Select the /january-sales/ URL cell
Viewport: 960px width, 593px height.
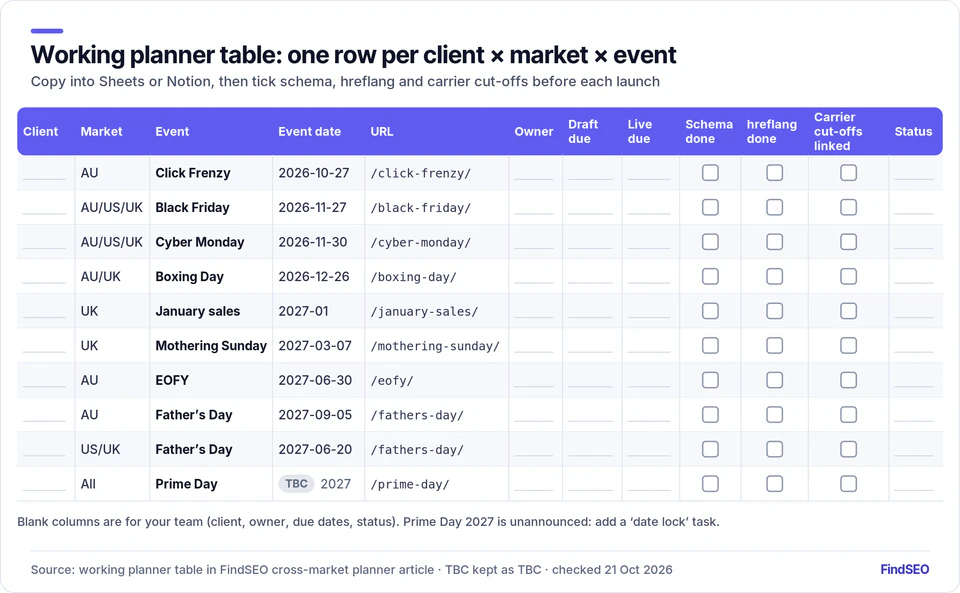[x=424, y=311]
